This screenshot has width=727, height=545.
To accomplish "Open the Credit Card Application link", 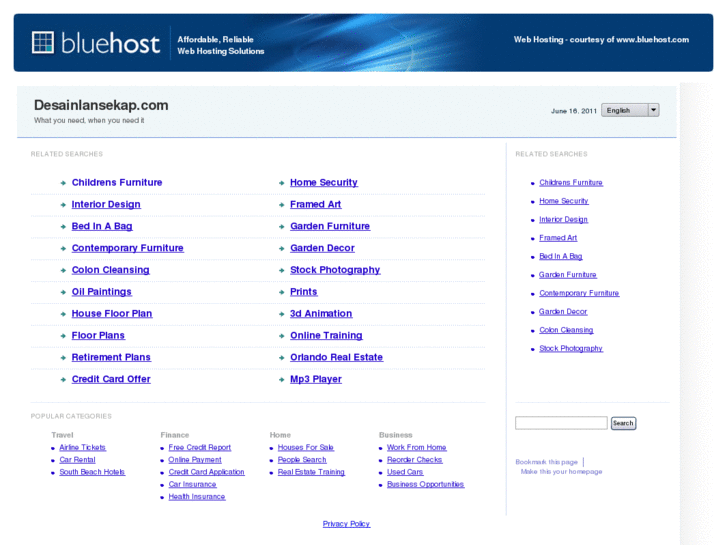I will point(206,472).
